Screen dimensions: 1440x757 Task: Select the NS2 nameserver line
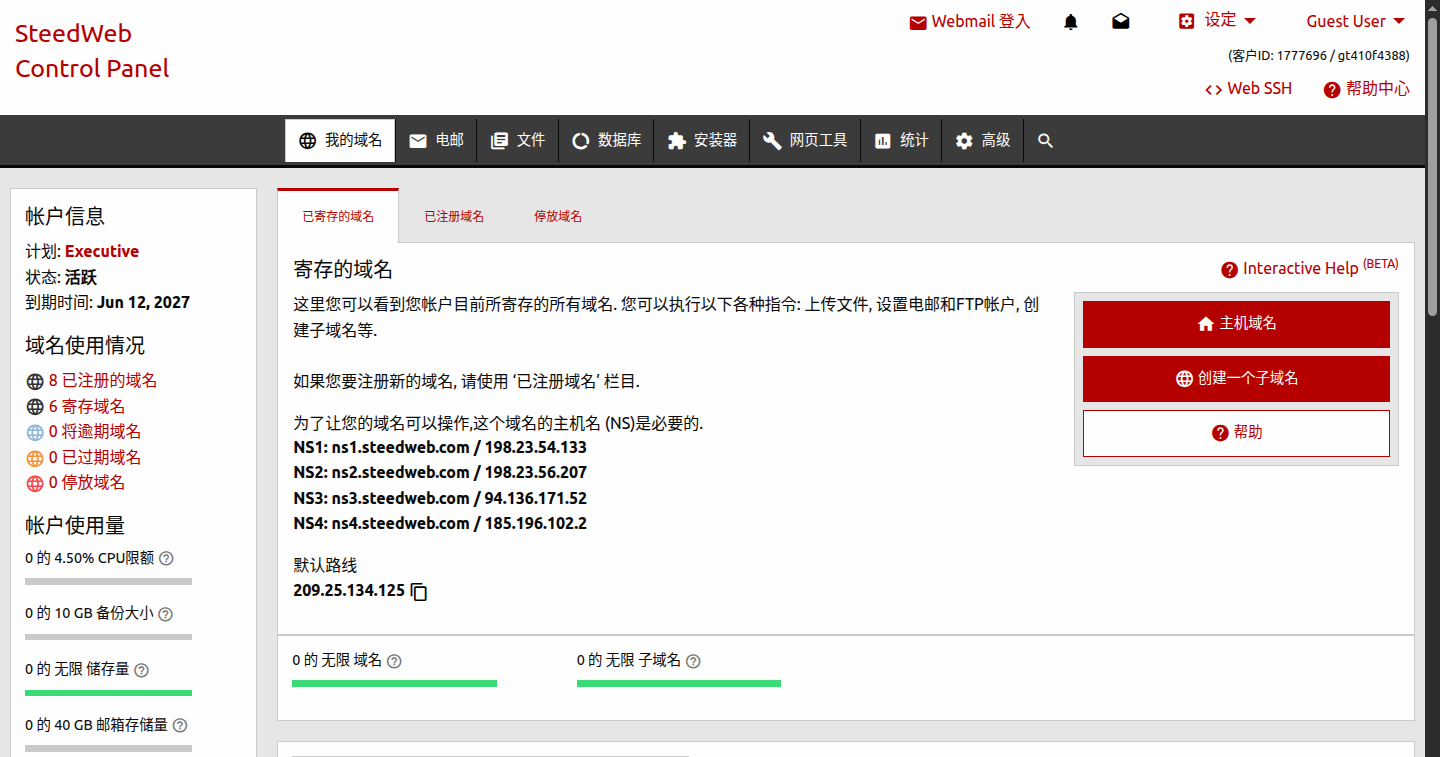pyautogui.click(x=440, y=472)
